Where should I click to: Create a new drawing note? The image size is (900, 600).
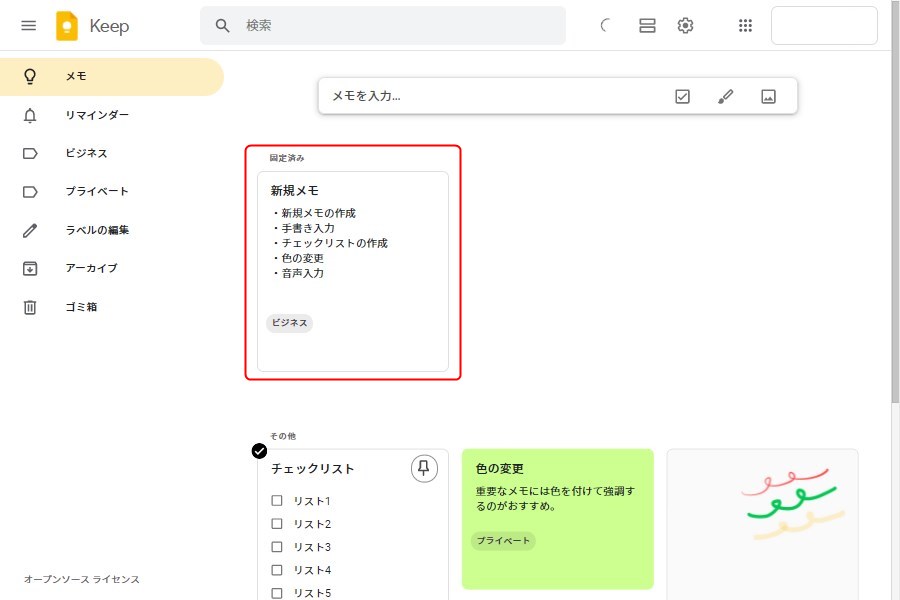(726, 96)
